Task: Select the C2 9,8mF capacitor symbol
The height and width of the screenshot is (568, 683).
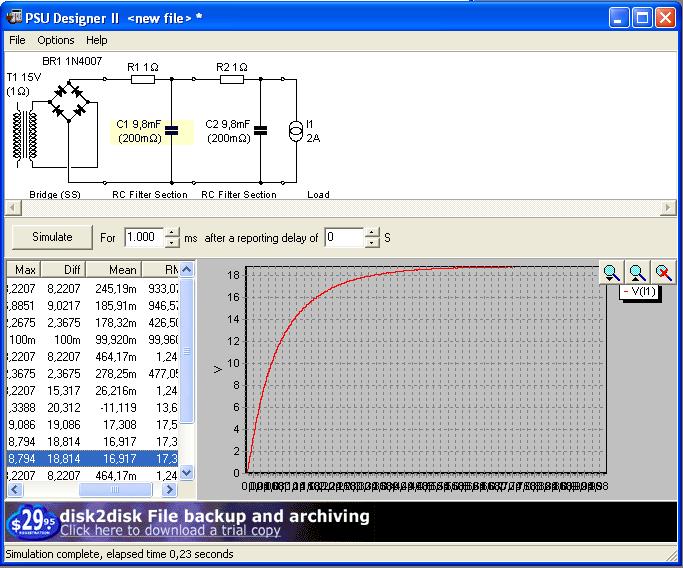Action: click(261, 130)
